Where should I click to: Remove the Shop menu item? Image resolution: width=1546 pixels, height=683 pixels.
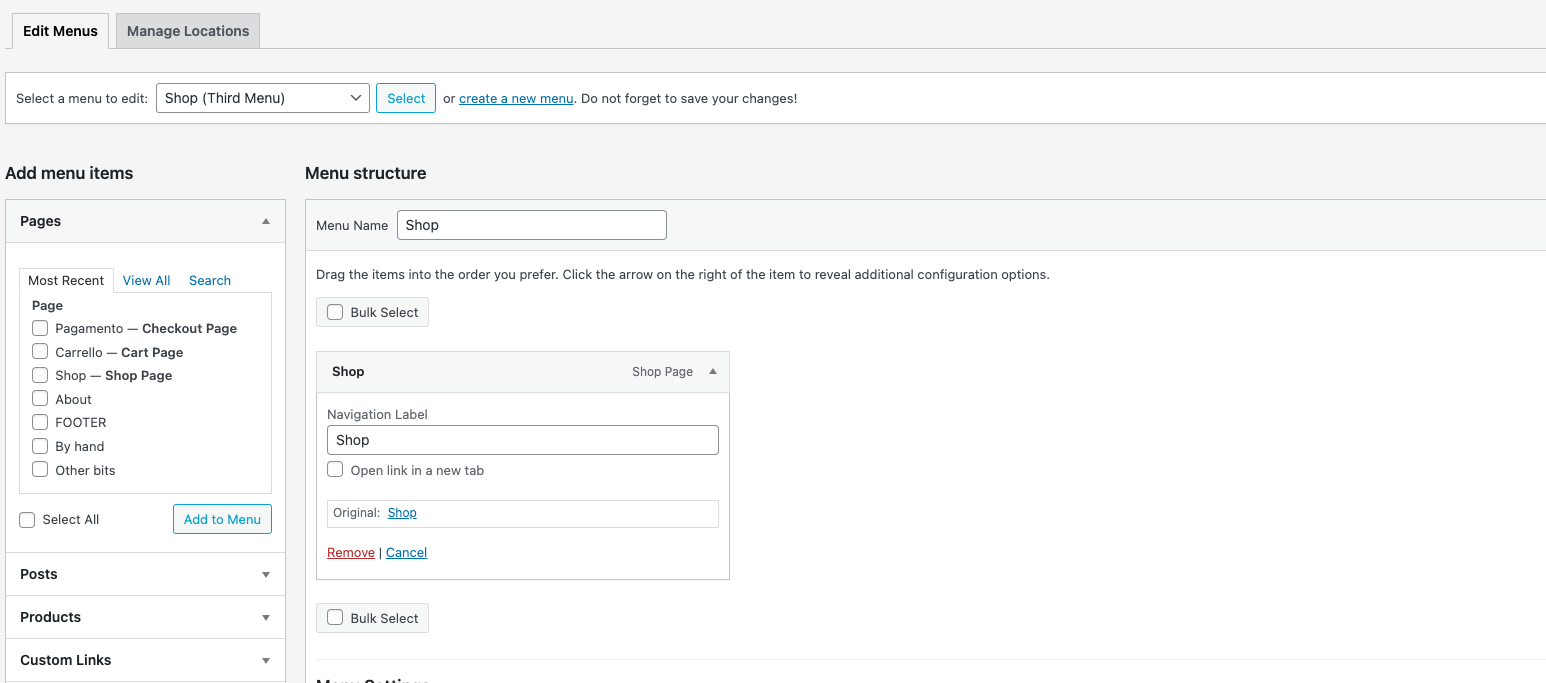pyautogui.click(x=351, y=552)
